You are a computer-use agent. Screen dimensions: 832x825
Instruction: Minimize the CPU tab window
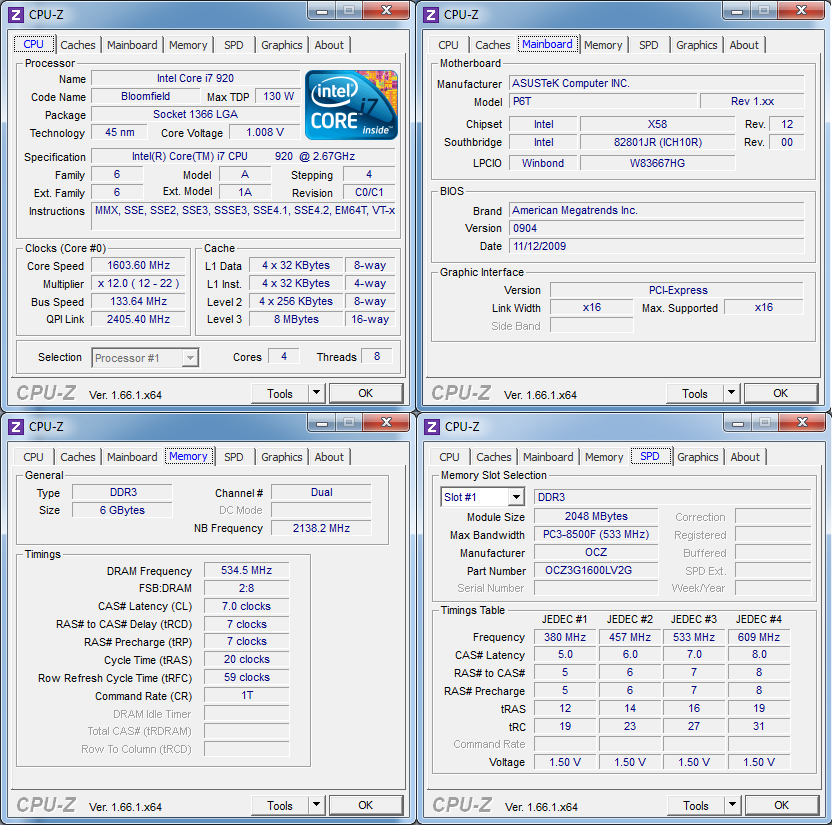[x=322, y=11]
